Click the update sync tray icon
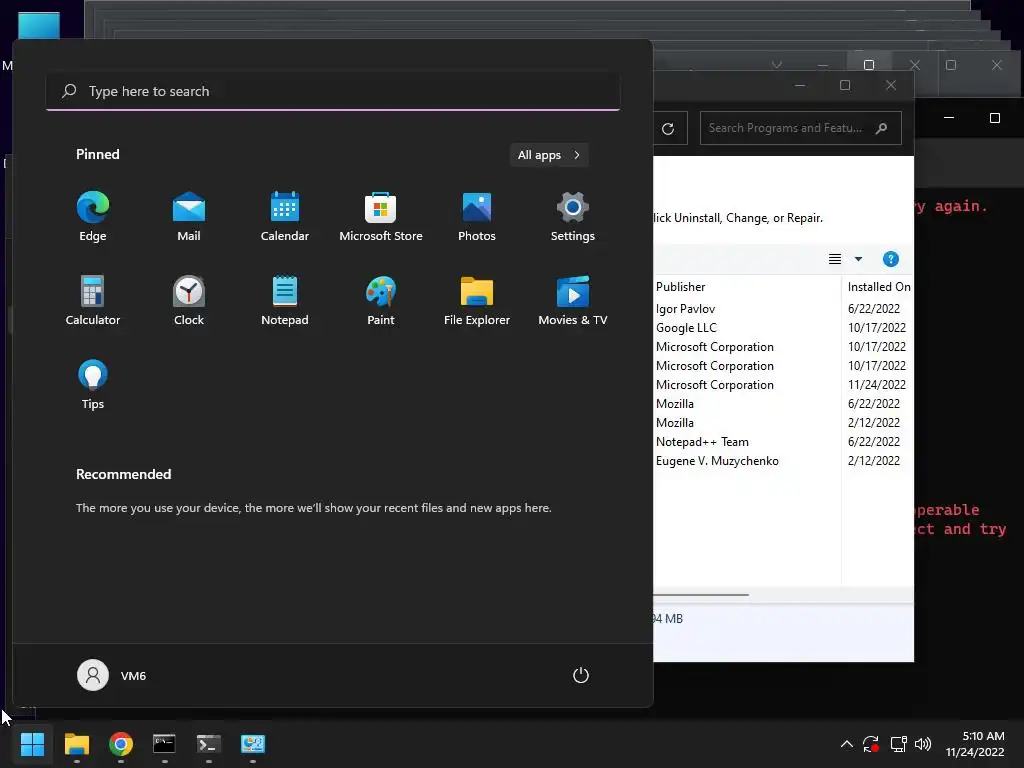1024x768 pixels. click(x=871, y=744)
